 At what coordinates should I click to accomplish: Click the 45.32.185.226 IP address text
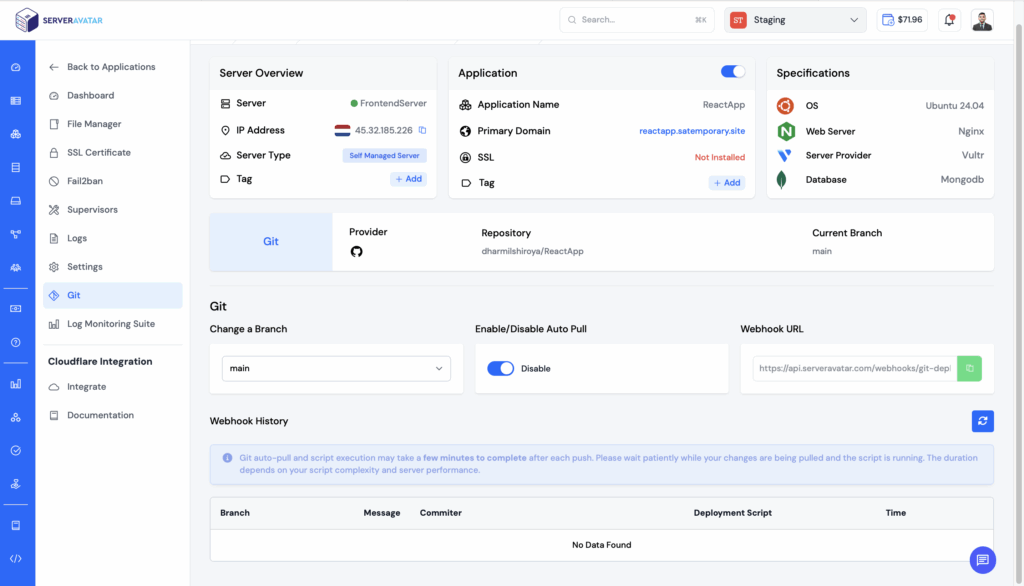pyautogui.click(x=383, y=130)
